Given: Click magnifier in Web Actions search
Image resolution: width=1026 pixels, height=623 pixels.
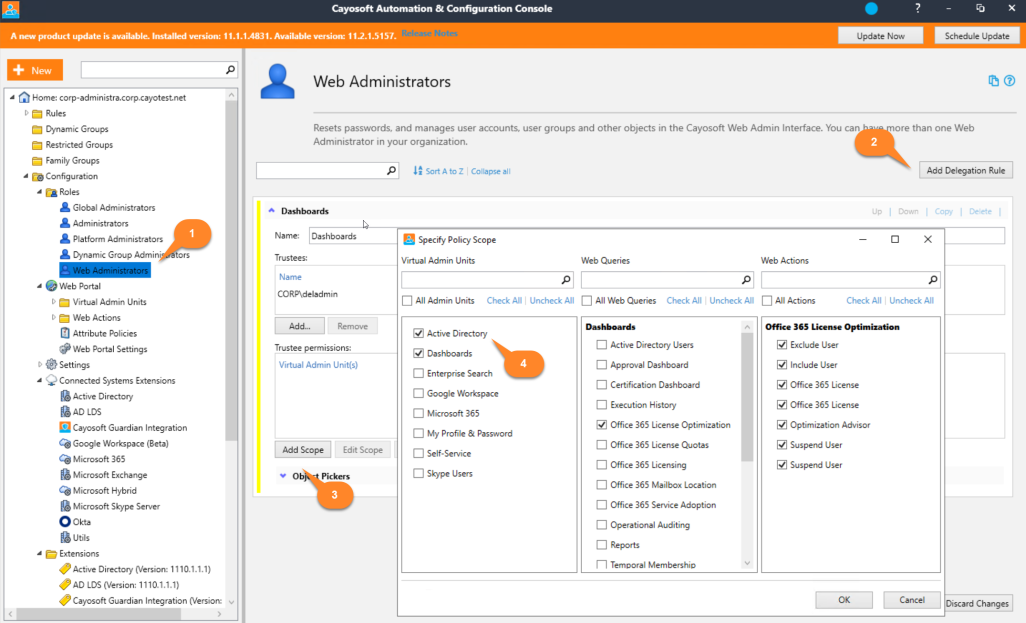Looking at the screenshot, I should (932, 279).
